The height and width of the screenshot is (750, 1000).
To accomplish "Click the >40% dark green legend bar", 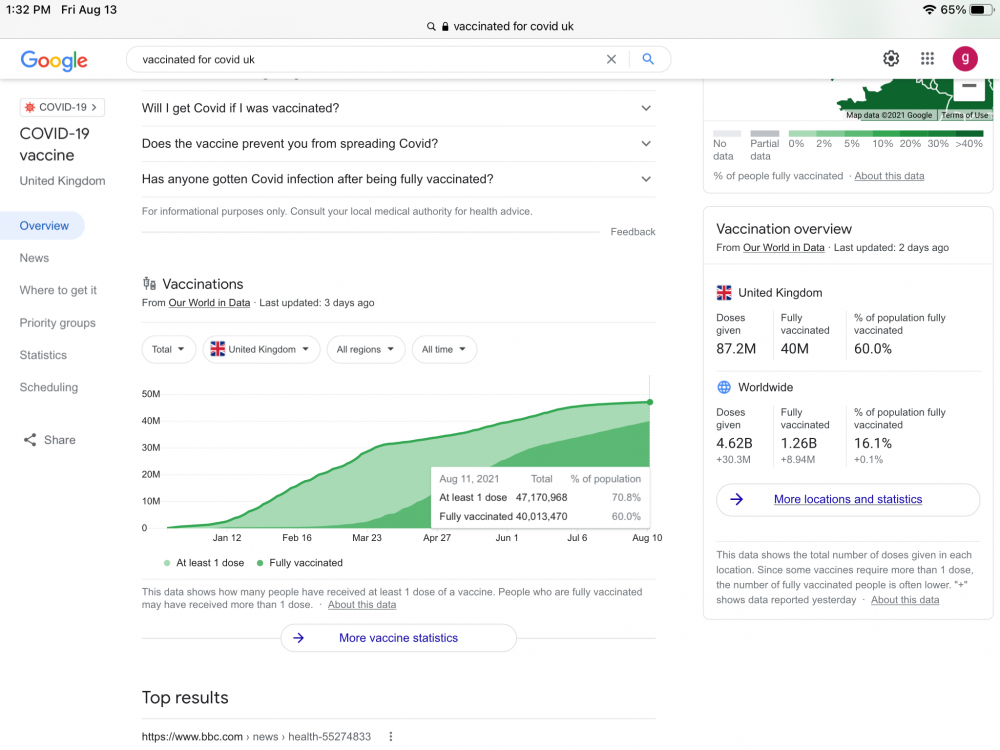I will click(968, 133).
